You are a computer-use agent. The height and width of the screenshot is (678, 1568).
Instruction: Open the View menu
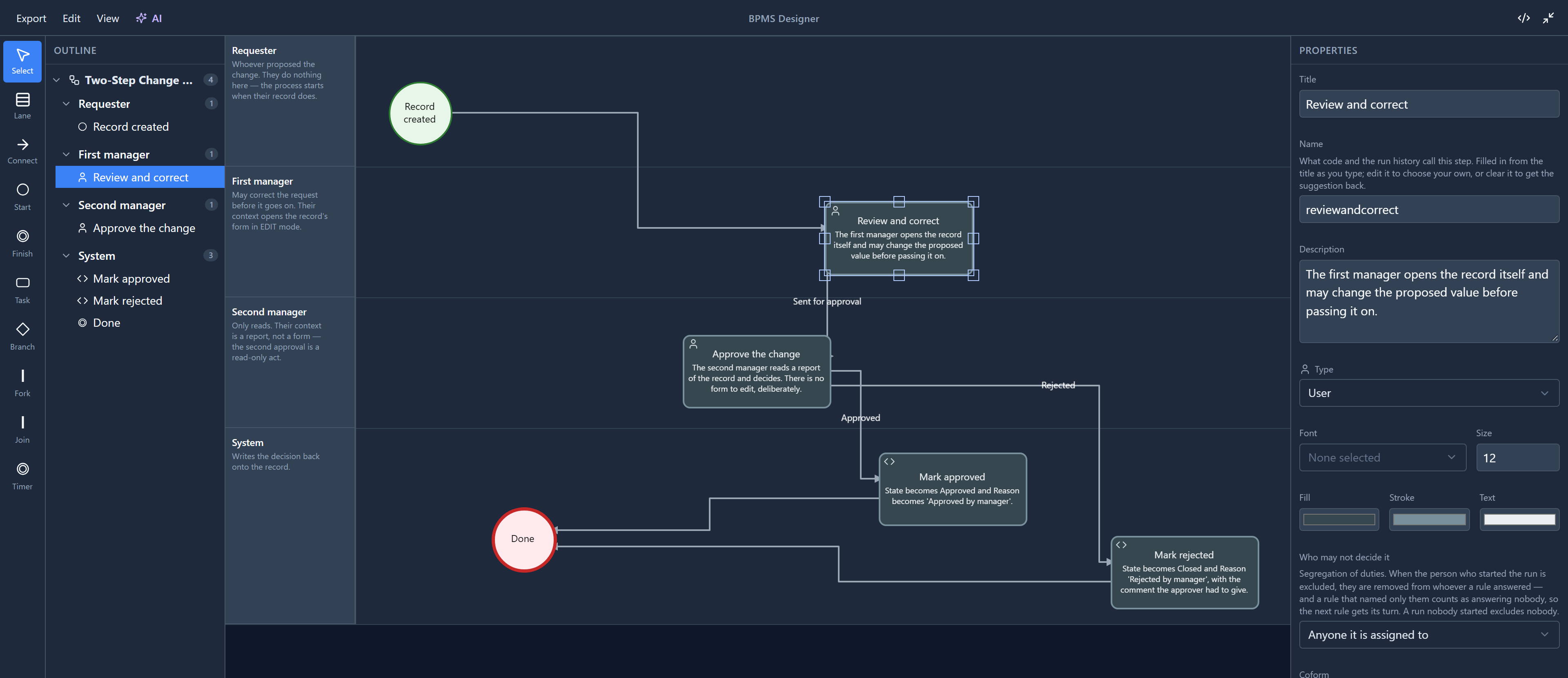tap(108, 18)
